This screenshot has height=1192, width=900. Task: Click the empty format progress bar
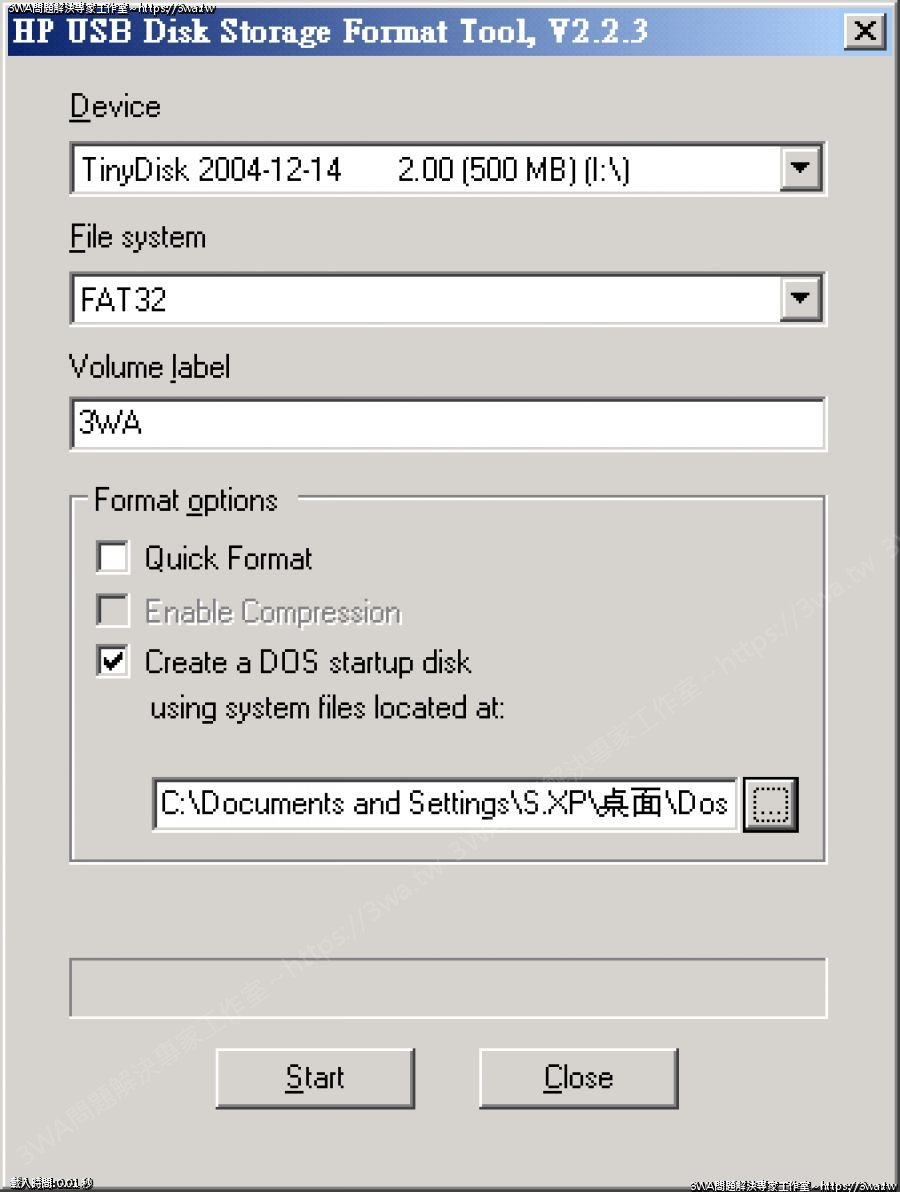(447, 988)
